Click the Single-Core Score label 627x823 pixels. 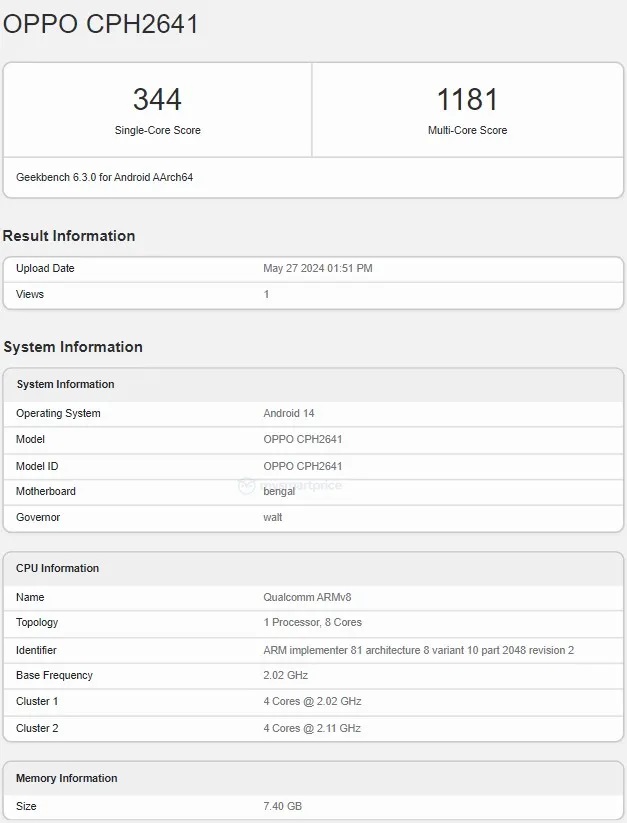tap(157, 130)
